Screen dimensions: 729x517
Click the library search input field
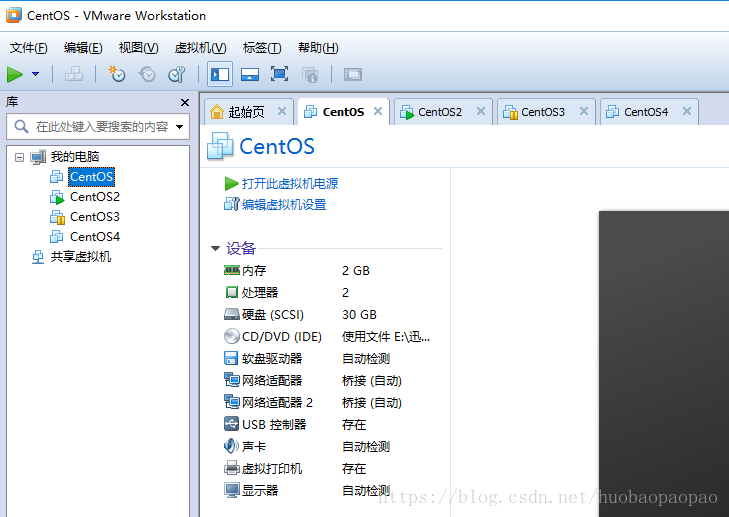[98, 126]
